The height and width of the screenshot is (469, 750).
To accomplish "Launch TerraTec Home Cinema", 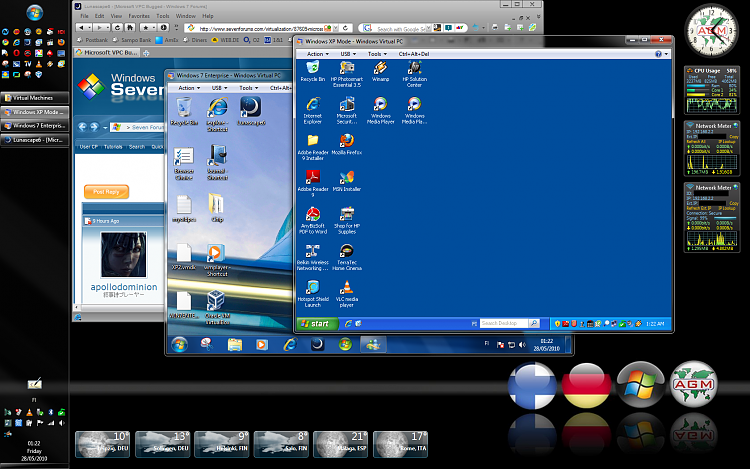I will click(x=347, y=257).
